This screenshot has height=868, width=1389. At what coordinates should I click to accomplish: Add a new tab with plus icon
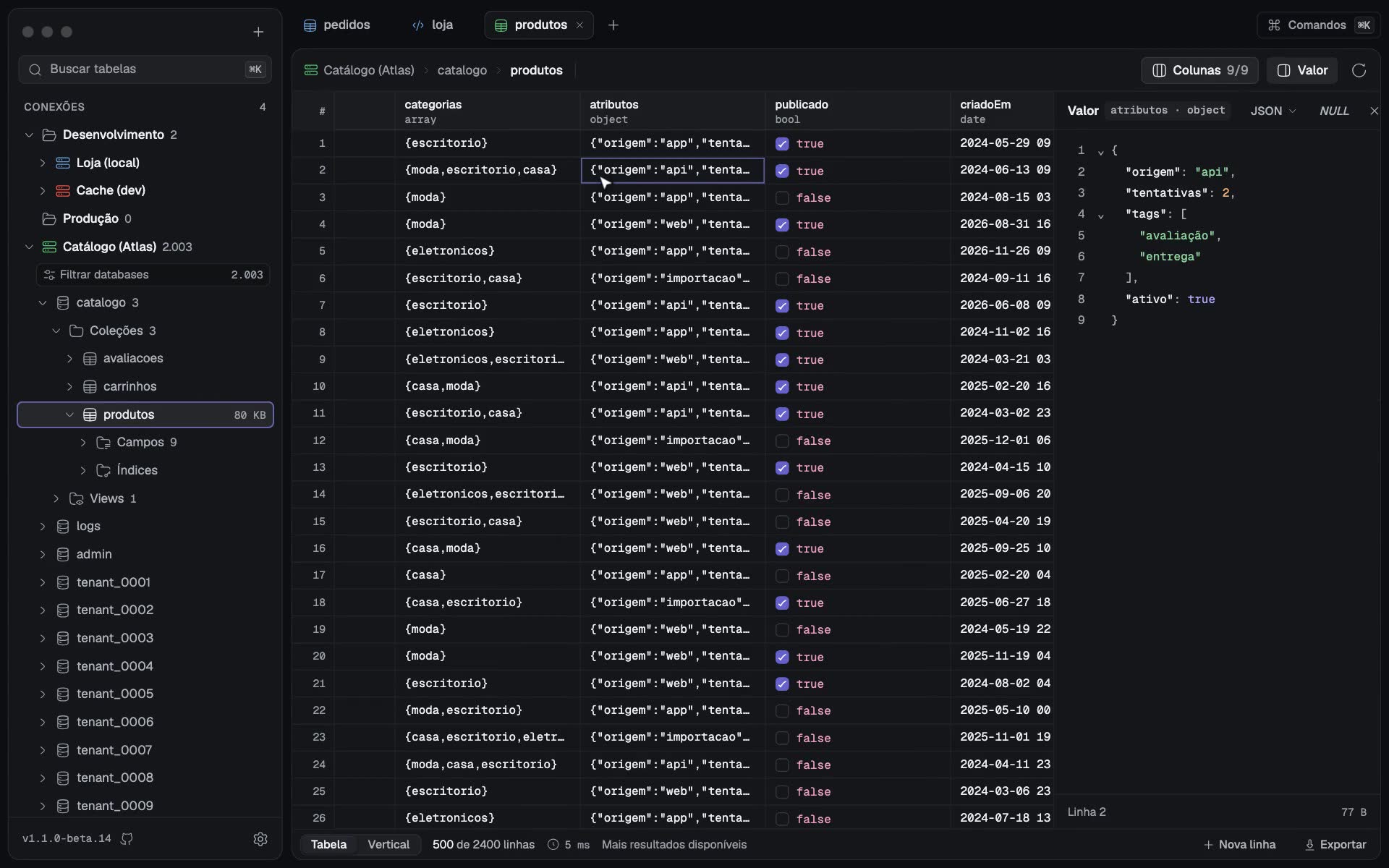tap(613, 25)
